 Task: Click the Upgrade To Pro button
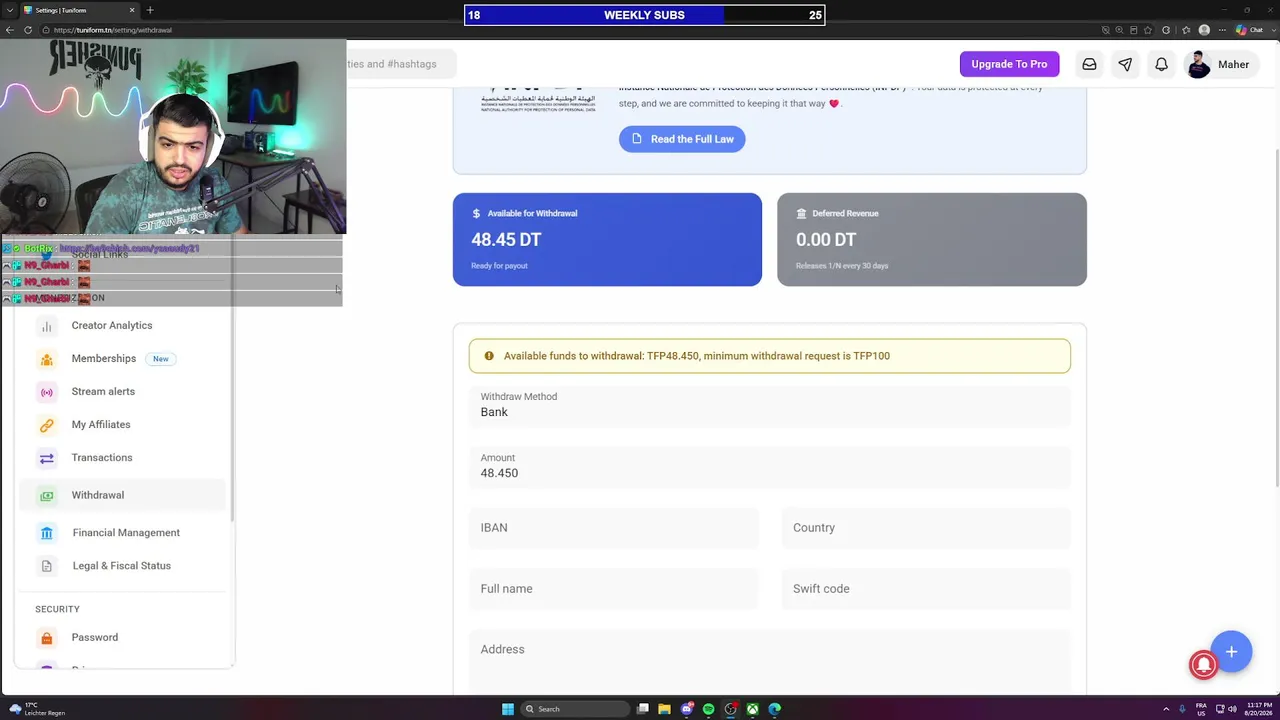tap(1009, 64)
